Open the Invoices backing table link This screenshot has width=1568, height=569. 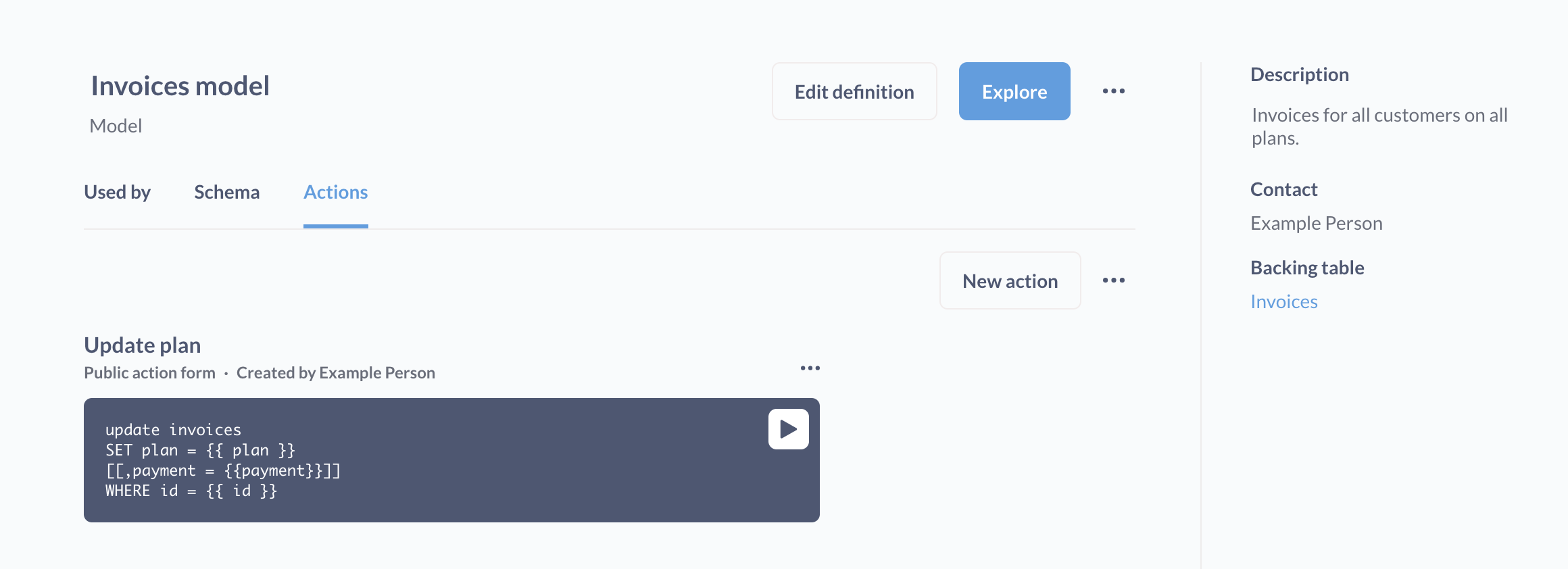click(1283, 301)
